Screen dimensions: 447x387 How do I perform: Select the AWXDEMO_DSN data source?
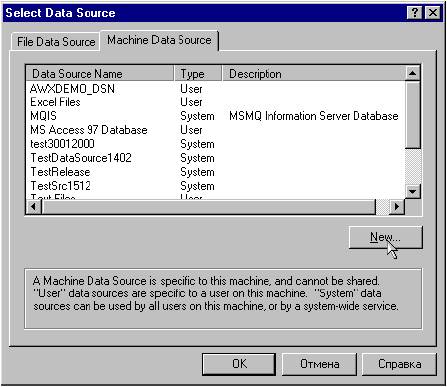[72, 89]
